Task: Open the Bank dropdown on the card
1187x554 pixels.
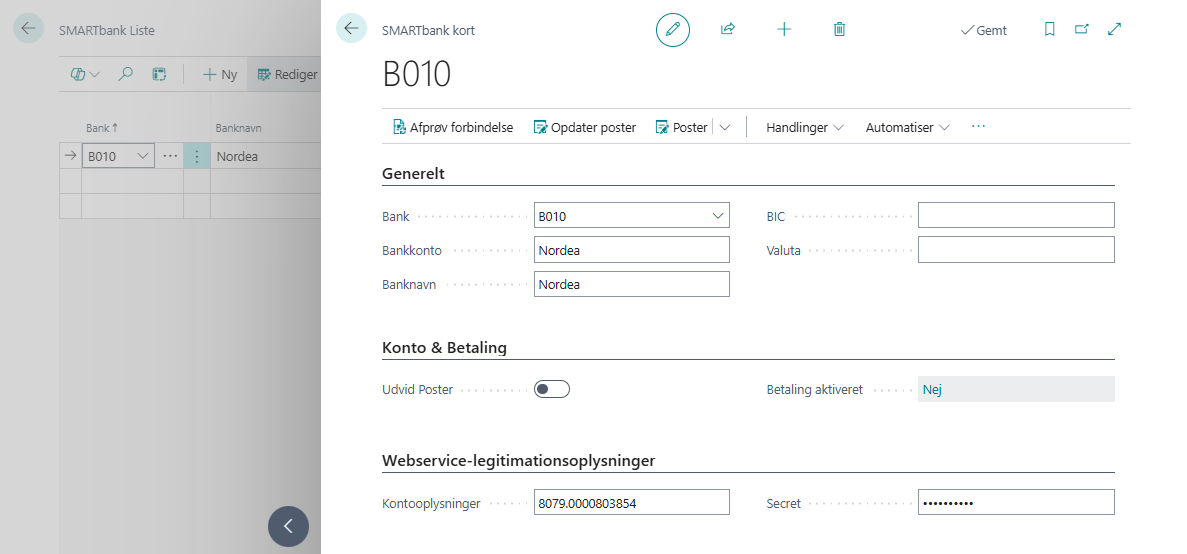Action: pos(717,215)
